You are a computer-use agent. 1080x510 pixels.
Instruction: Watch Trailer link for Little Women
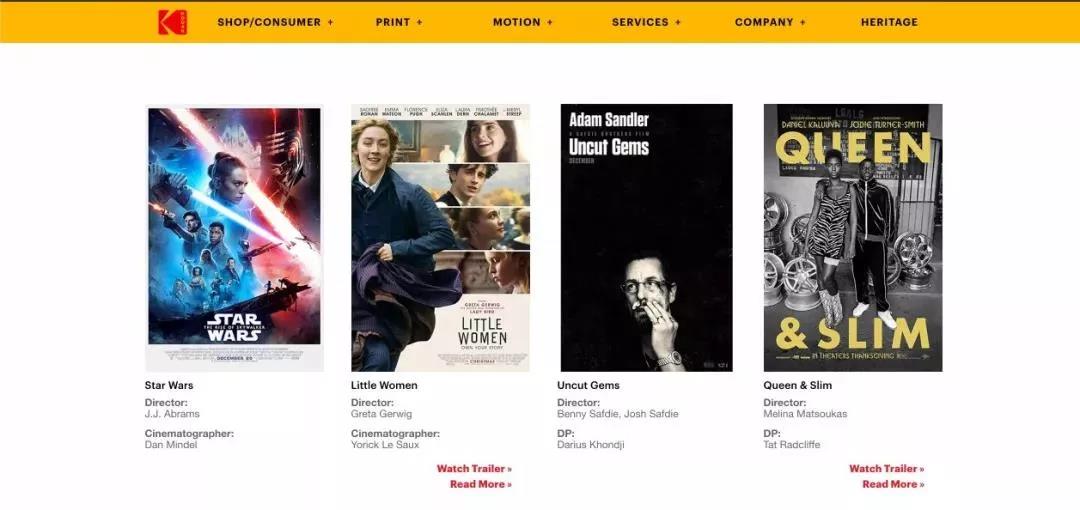coord(474,469)
